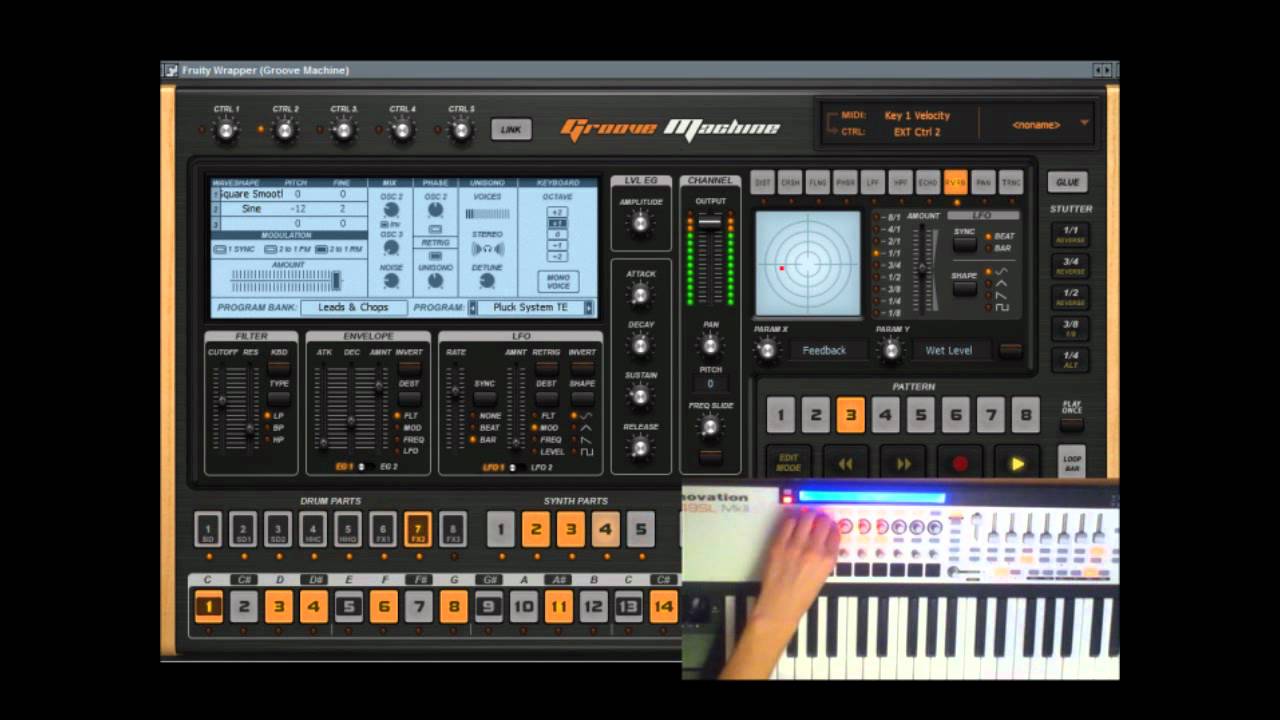Click the XY pad target display
The image size is (1280, 720).
coord(808,264)
